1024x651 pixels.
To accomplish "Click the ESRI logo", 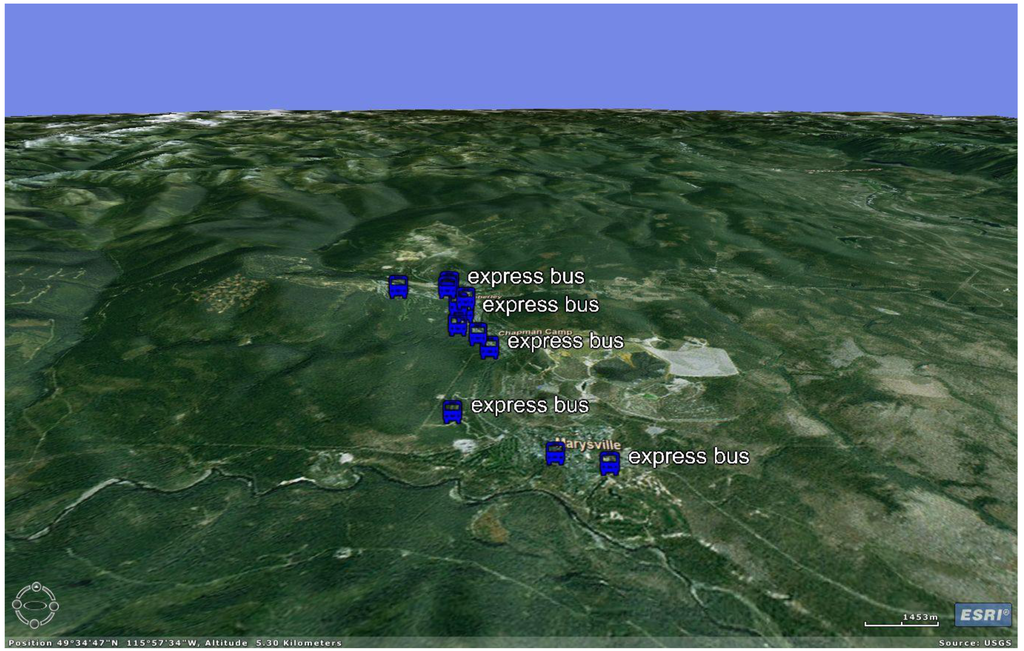I will [x=983, y=614].
